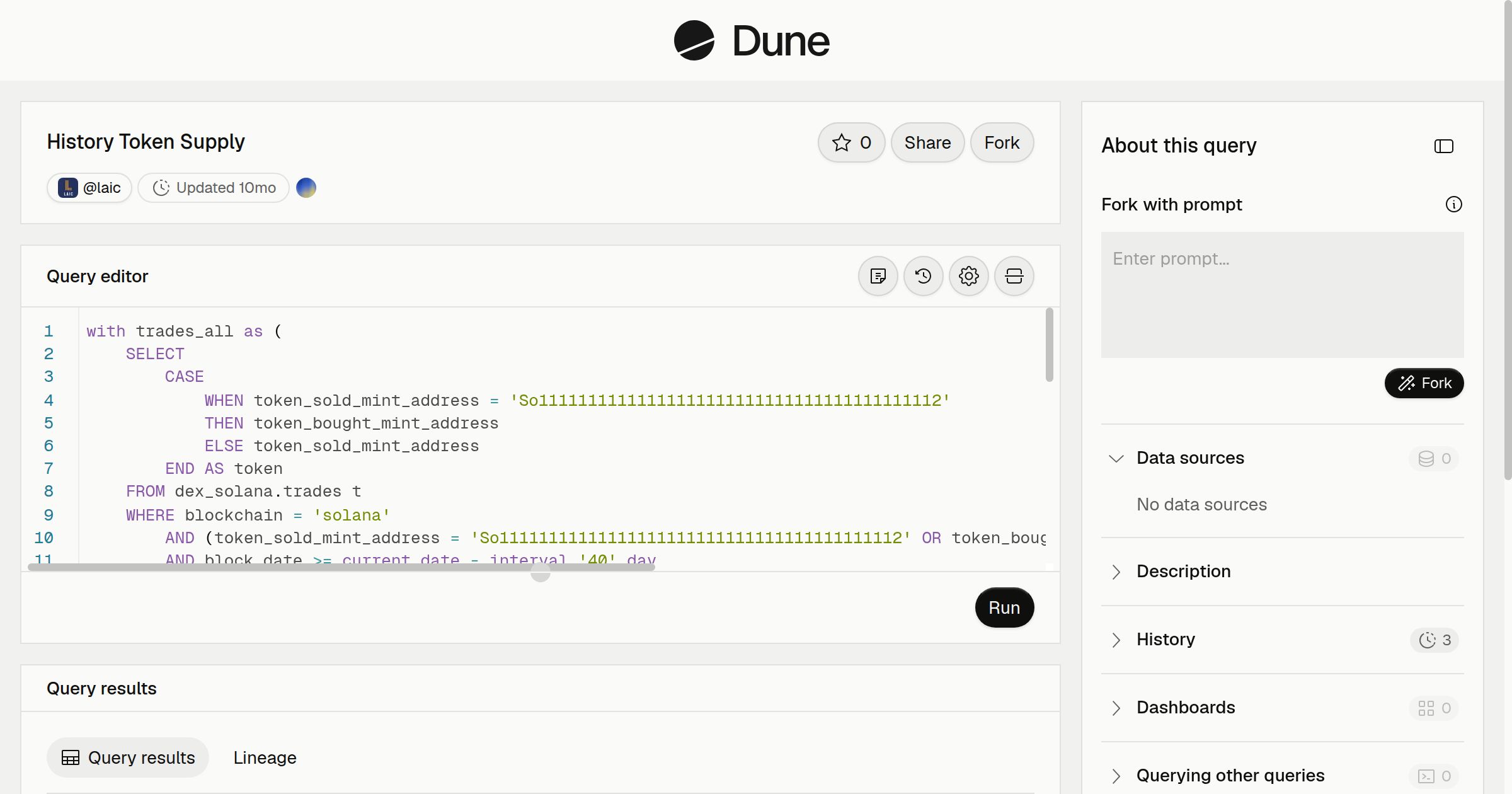1512x794 pixels.
Task: Click the History Token Supply title
Action: pos(146,142)
